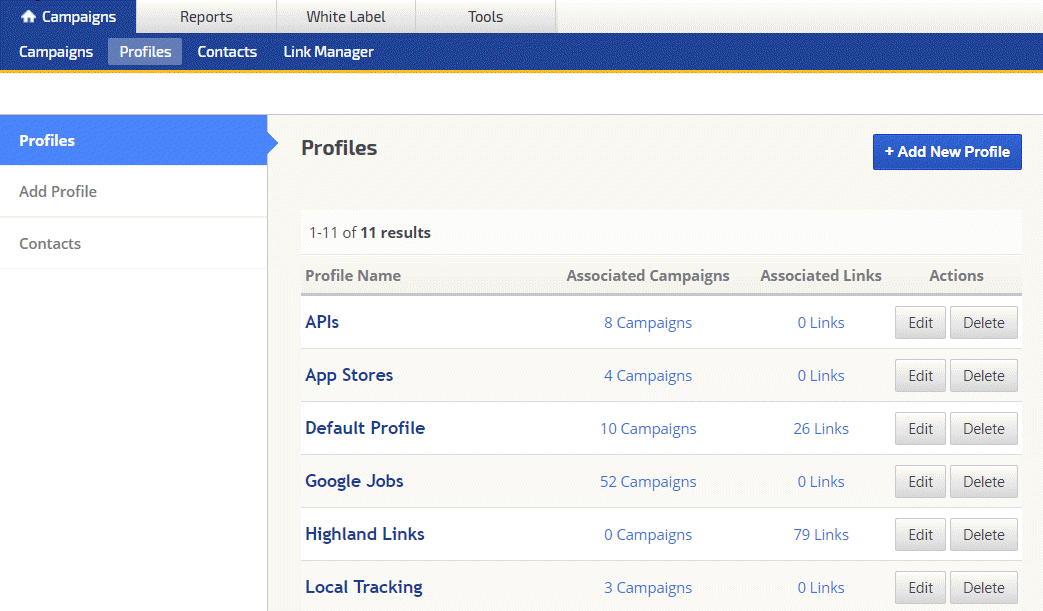Open the Reports tab

coord(206,17)
